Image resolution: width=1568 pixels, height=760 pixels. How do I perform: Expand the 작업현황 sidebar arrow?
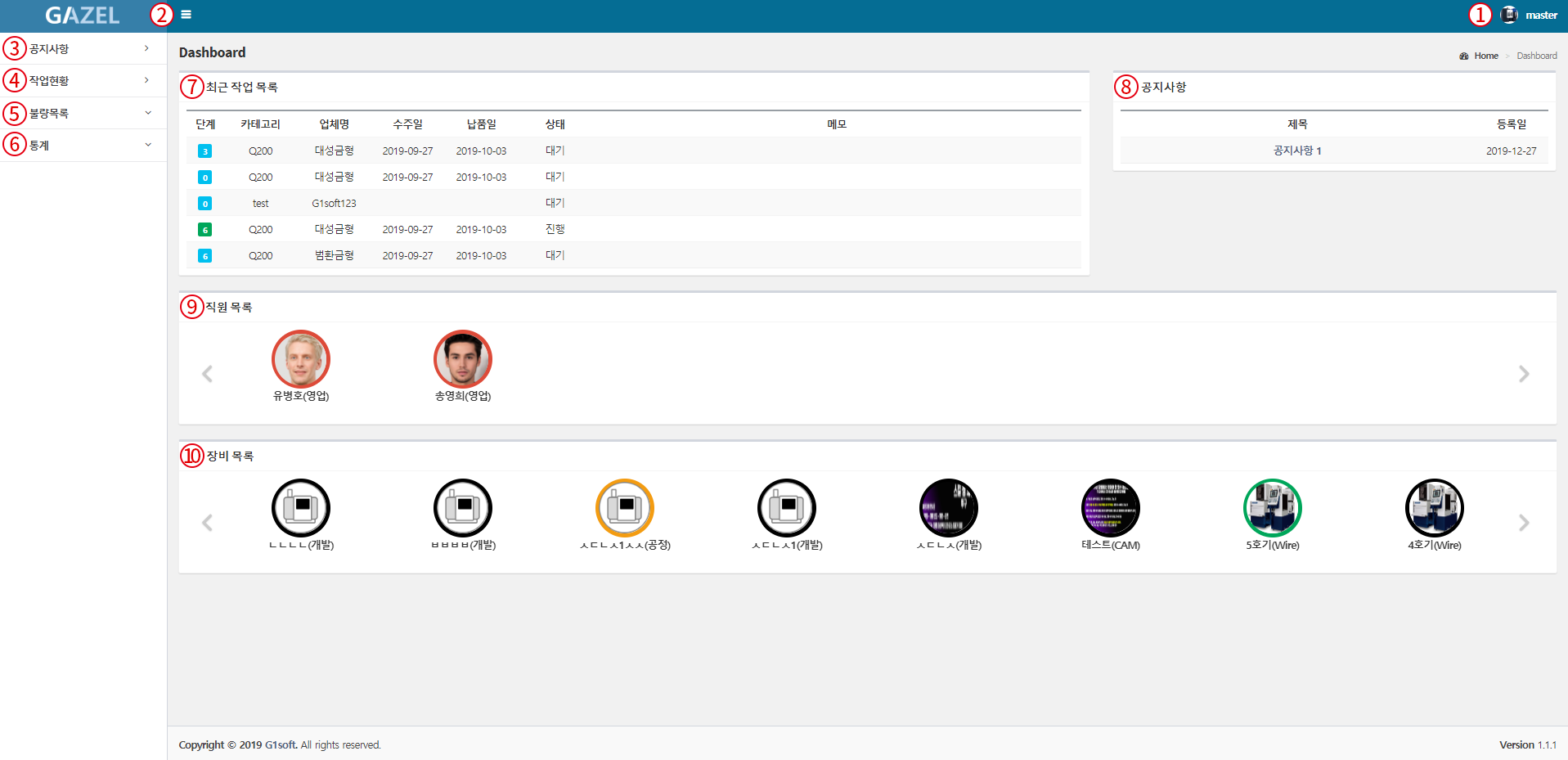[146, 80]
